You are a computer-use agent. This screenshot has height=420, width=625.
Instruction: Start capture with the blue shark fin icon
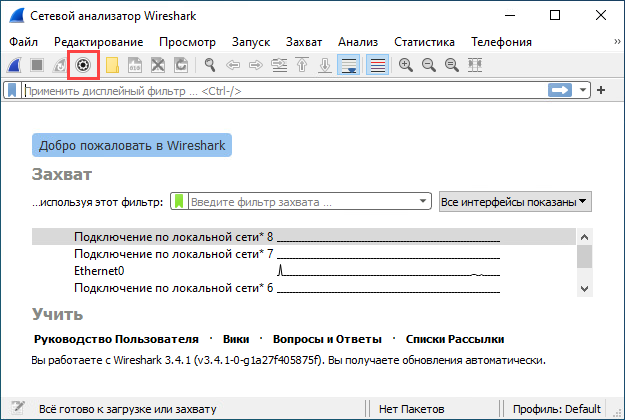coord(17,65)
